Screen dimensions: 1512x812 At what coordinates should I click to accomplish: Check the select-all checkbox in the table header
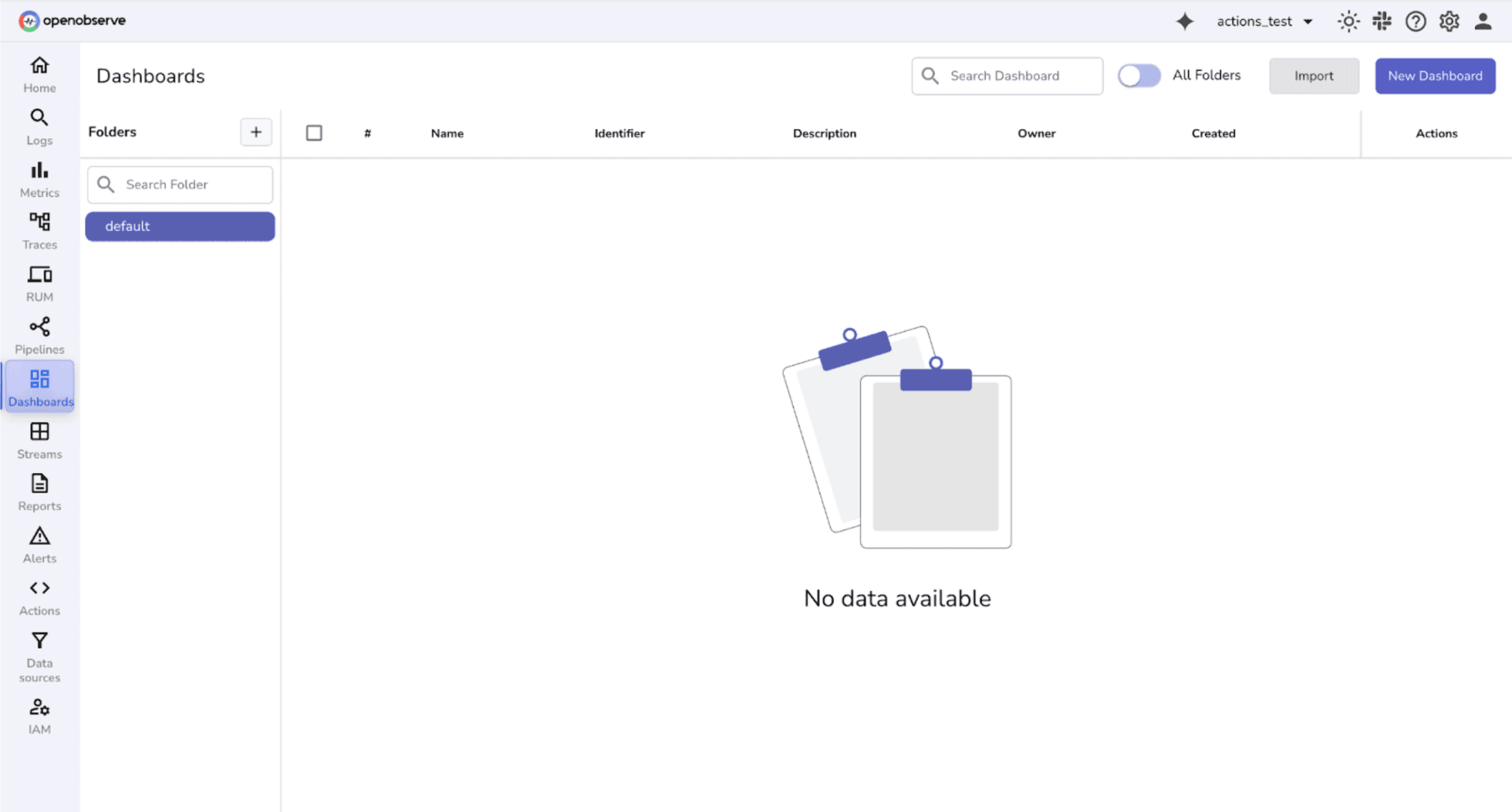(314, 133)
